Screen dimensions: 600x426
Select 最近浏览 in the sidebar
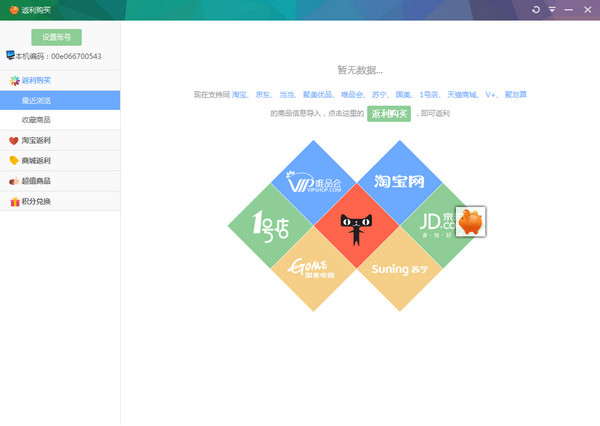(x=60, y=100)
